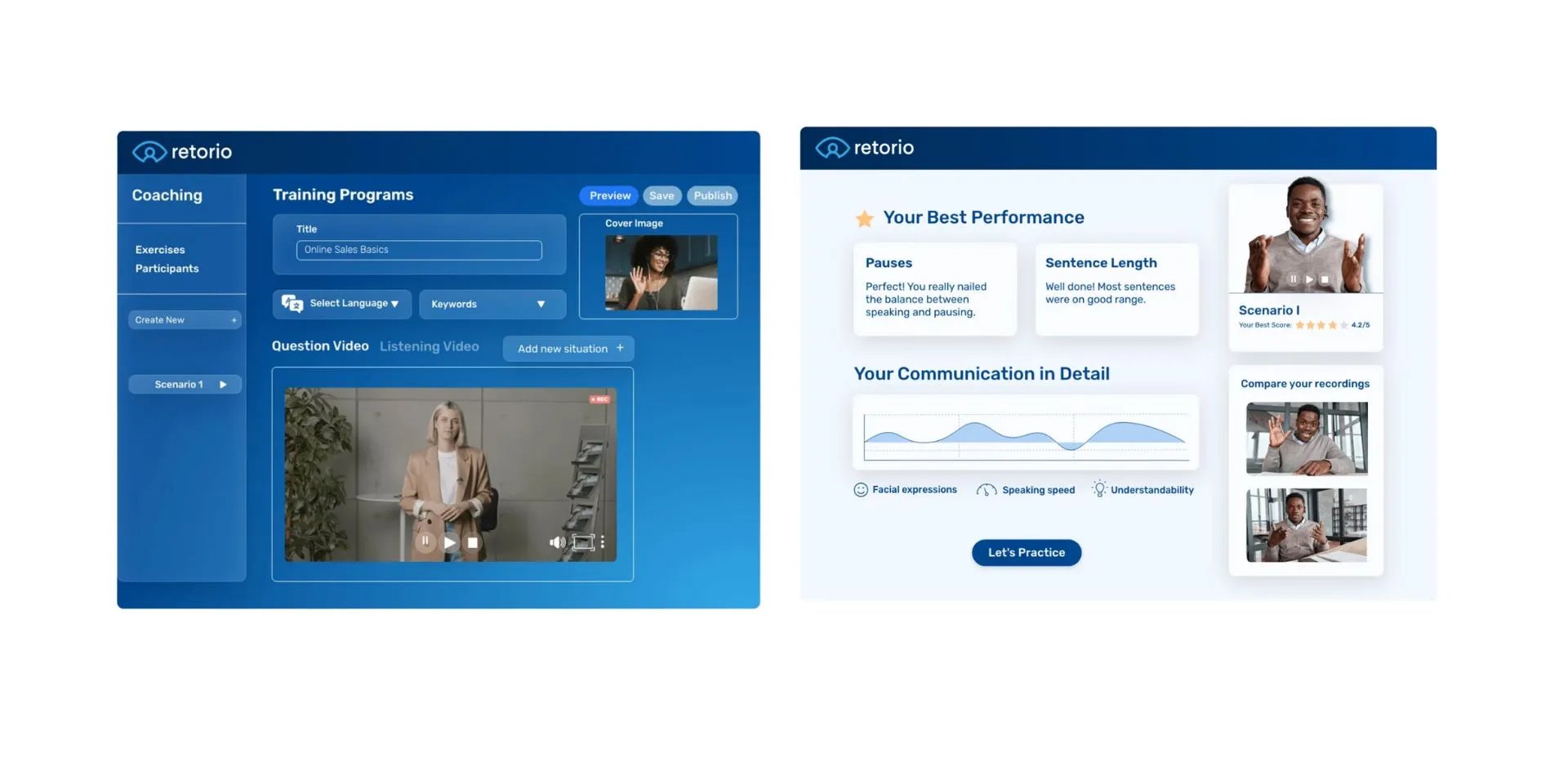
Task: Publish the Online Sales Basics program
Action: coord(711,195)
